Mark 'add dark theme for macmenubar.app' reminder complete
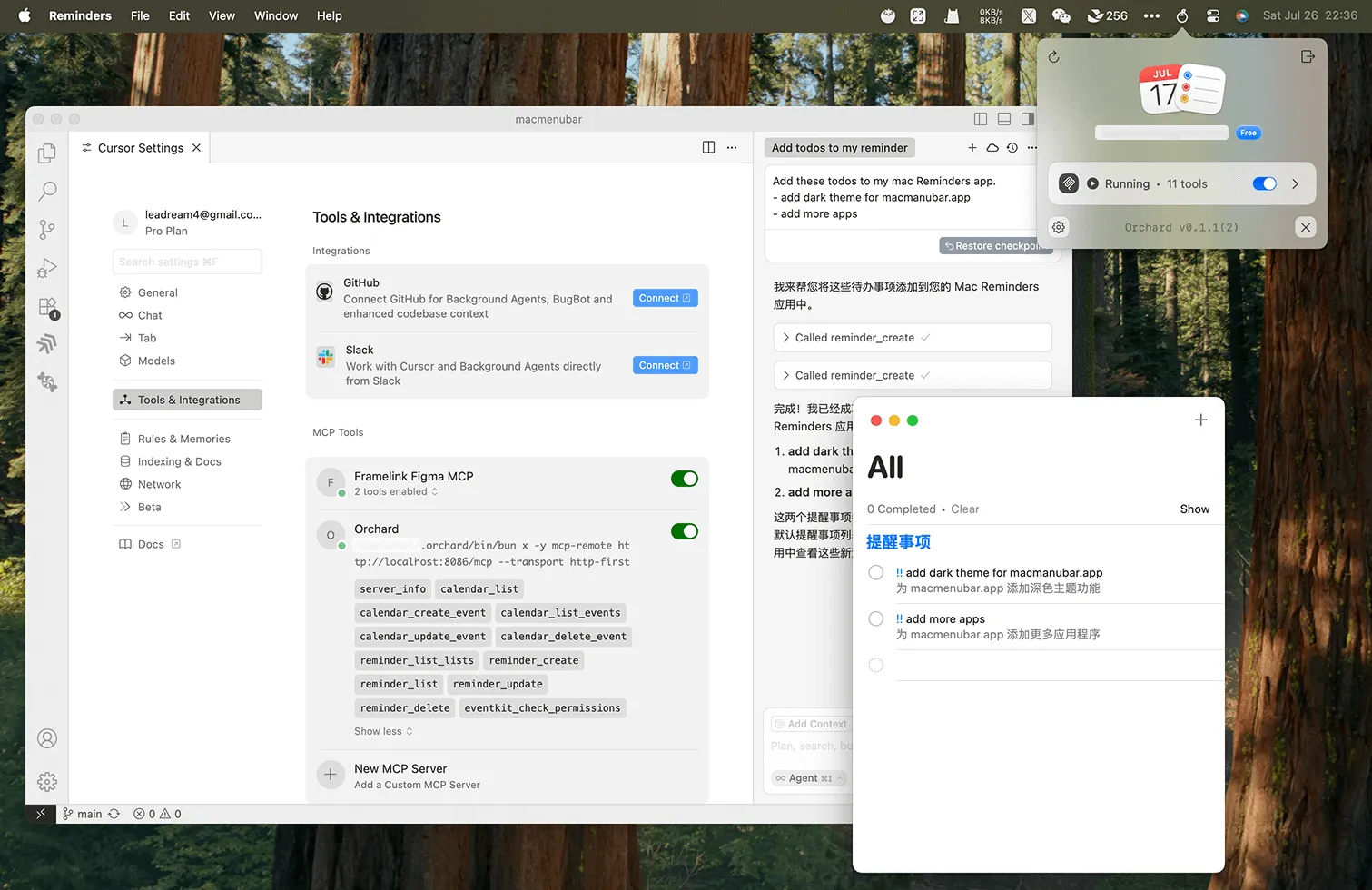Screen dimensions: 1372x890 click(x=875, y=572)
